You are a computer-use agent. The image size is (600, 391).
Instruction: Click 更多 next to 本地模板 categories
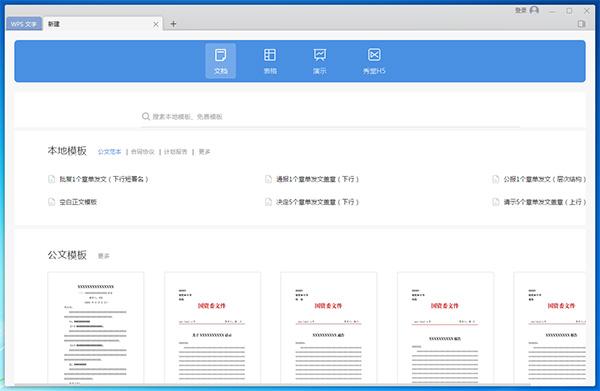click(204, 152)
